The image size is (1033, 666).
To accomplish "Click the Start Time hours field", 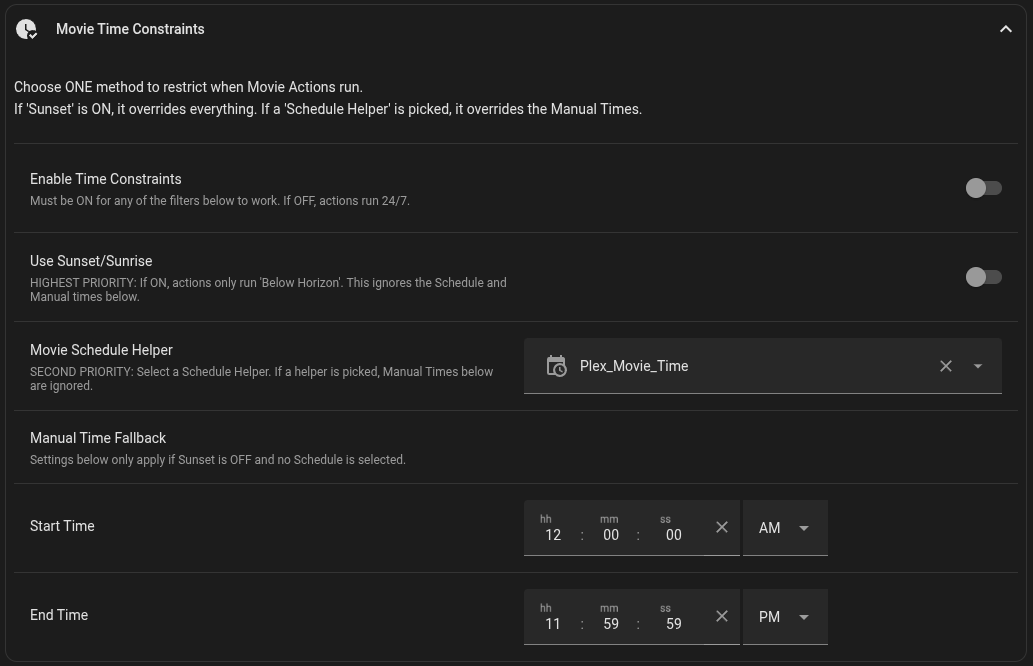I will click(553, 534).
